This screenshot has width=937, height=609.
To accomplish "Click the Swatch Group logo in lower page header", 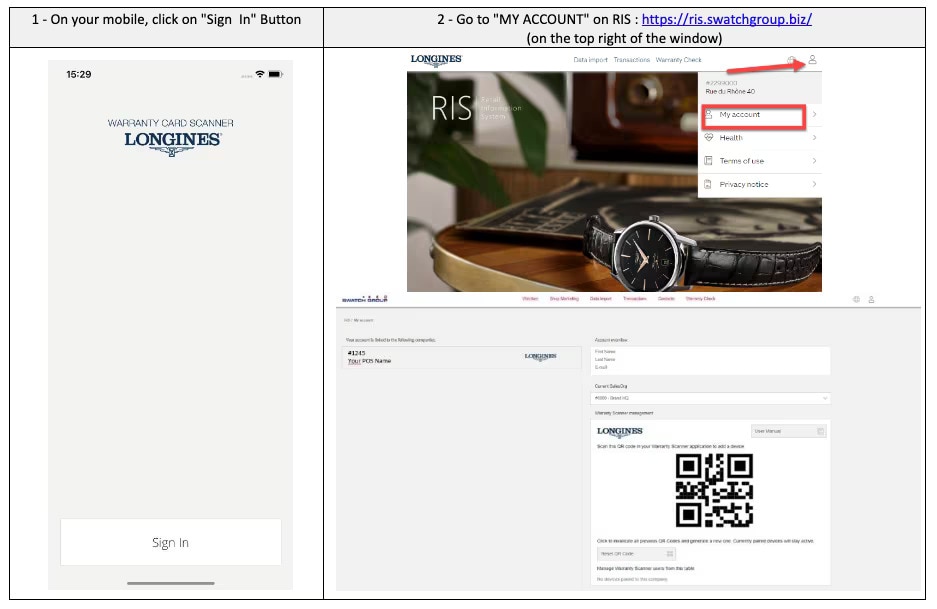I will pyautogui.click(x=365, y=299).
